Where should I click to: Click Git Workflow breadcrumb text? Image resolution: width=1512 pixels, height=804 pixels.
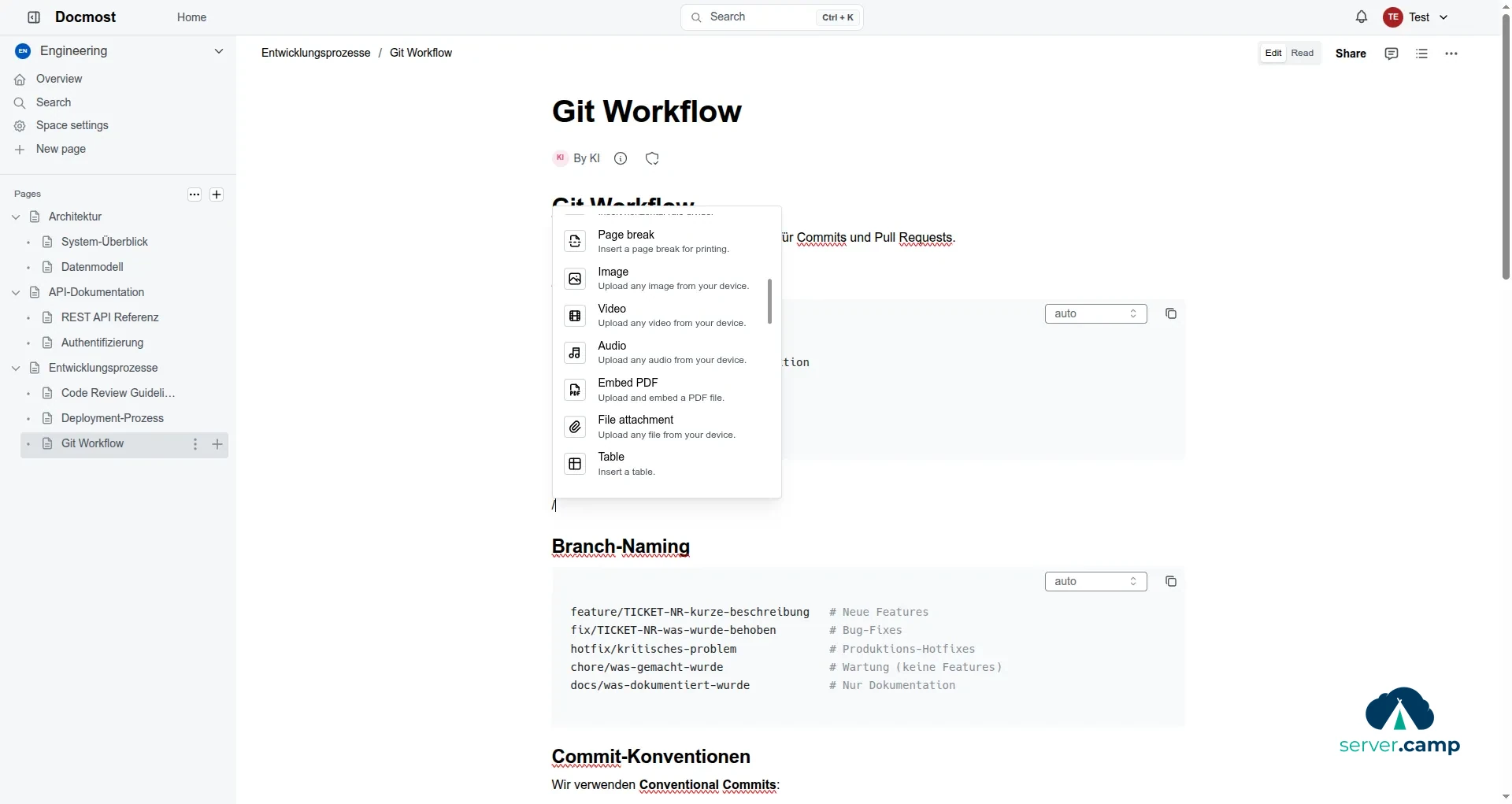(421, 53)
